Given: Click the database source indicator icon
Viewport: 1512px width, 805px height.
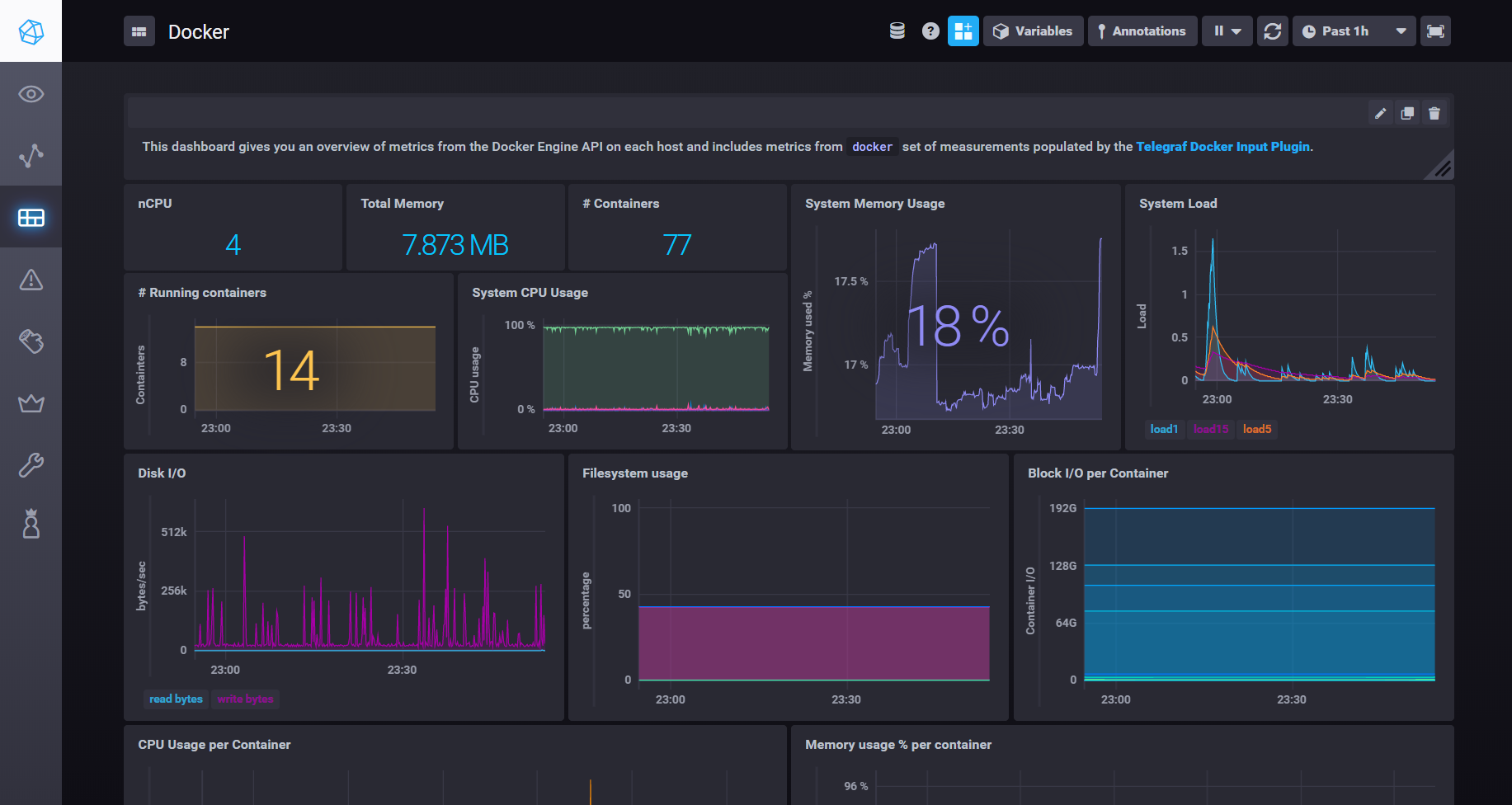Looking at the screenshot, I should coord(897,31).
